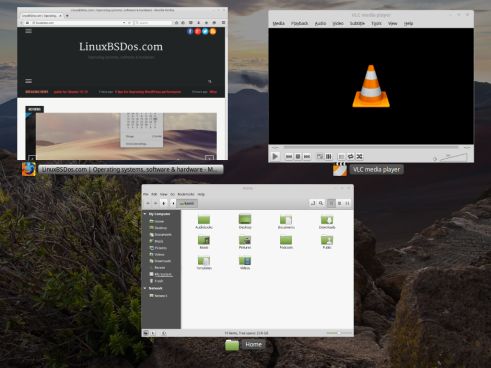Image resolution: width=491 pixels, height=368 pixels.
Task: Click RSS feed icon on LinuxBSDos page
Action: coord(213,31)
